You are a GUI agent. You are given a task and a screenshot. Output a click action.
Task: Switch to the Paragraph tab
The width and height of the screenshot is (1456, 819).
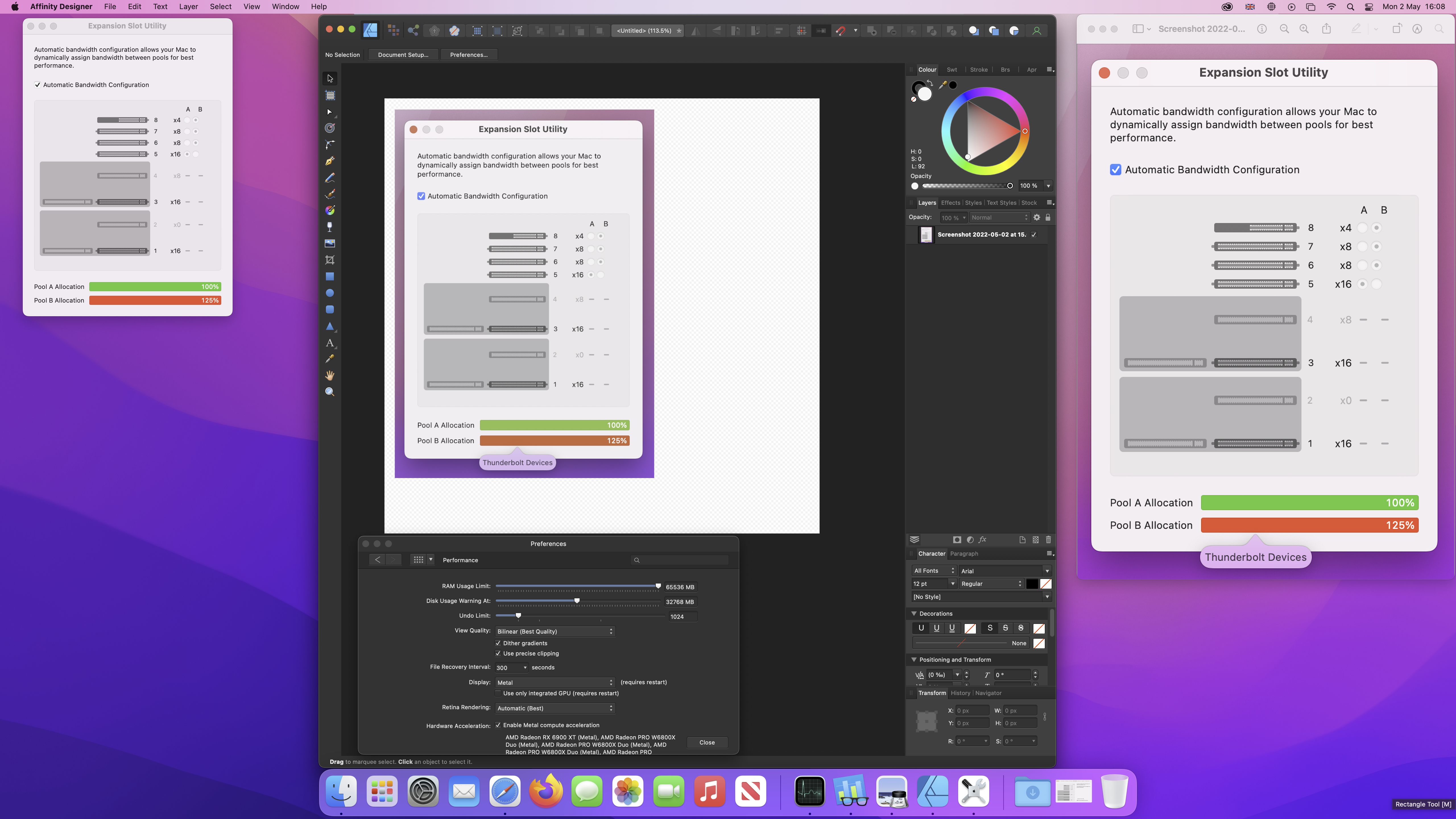(964, 554)
